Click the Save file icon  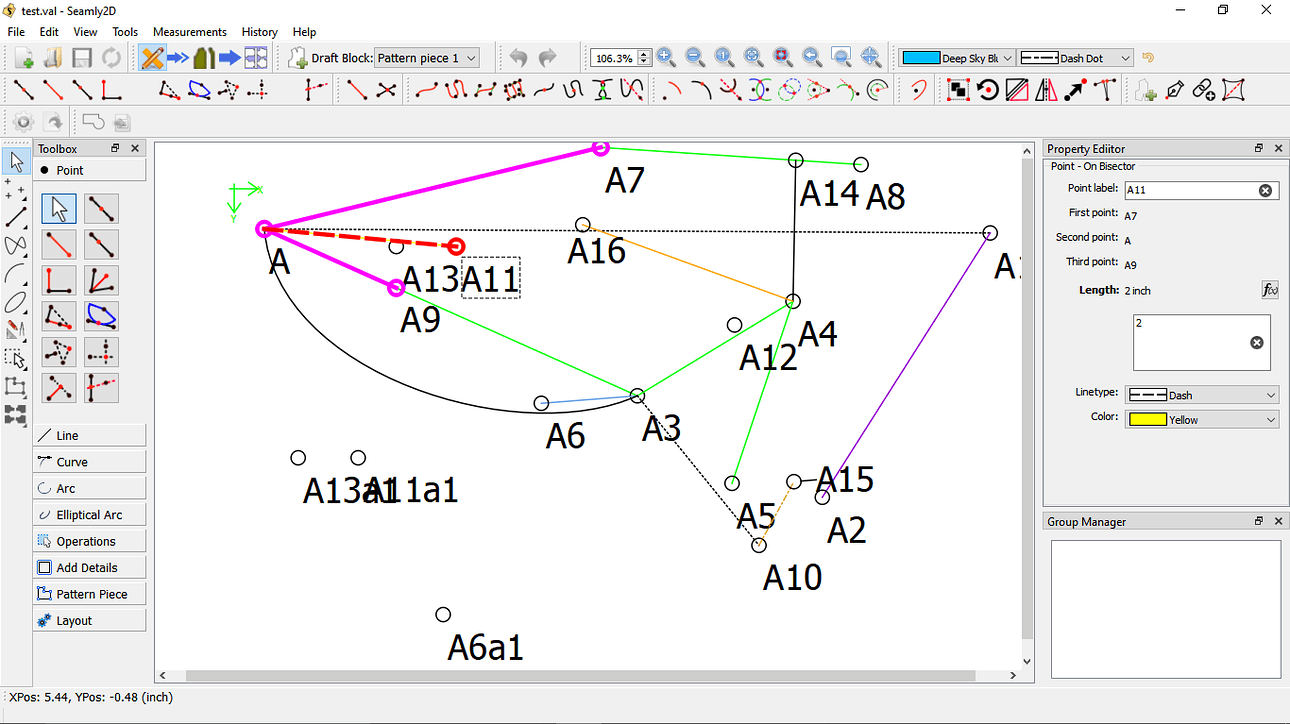click(81, 57)
